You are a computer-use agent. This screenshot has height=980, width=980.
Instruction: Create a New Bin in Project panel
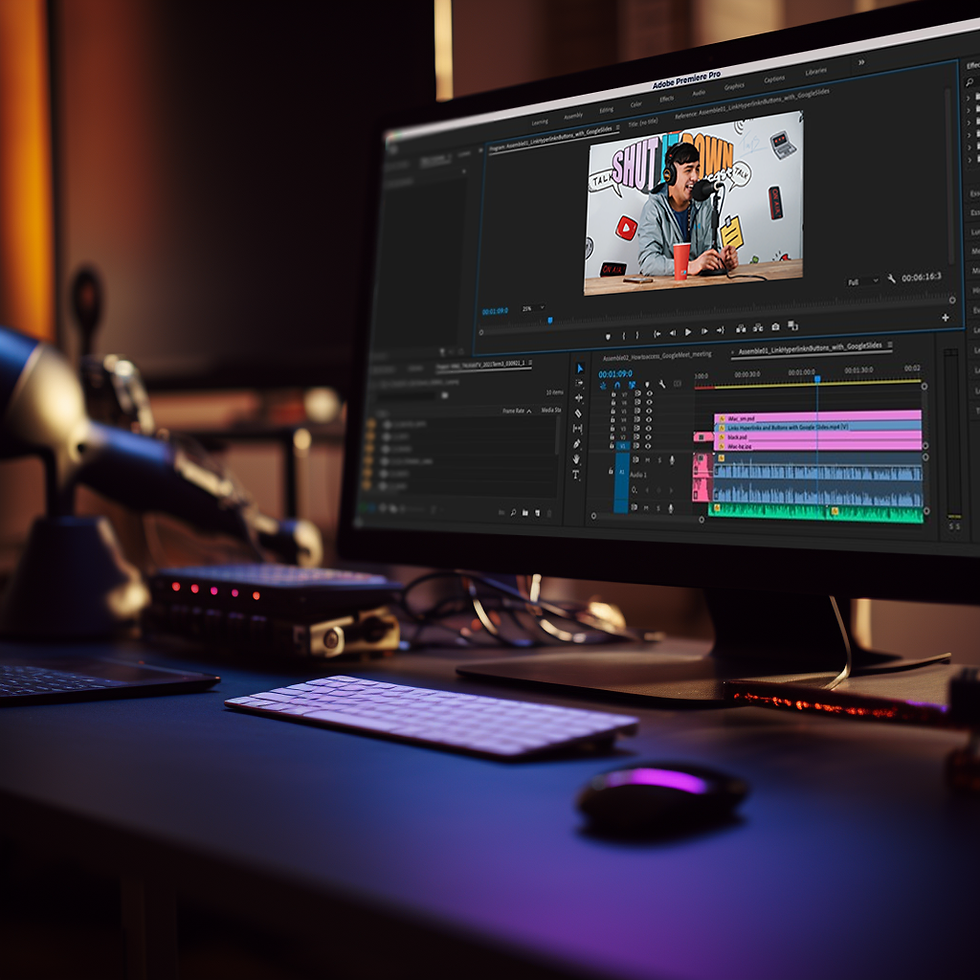click(x=525, y=512)
